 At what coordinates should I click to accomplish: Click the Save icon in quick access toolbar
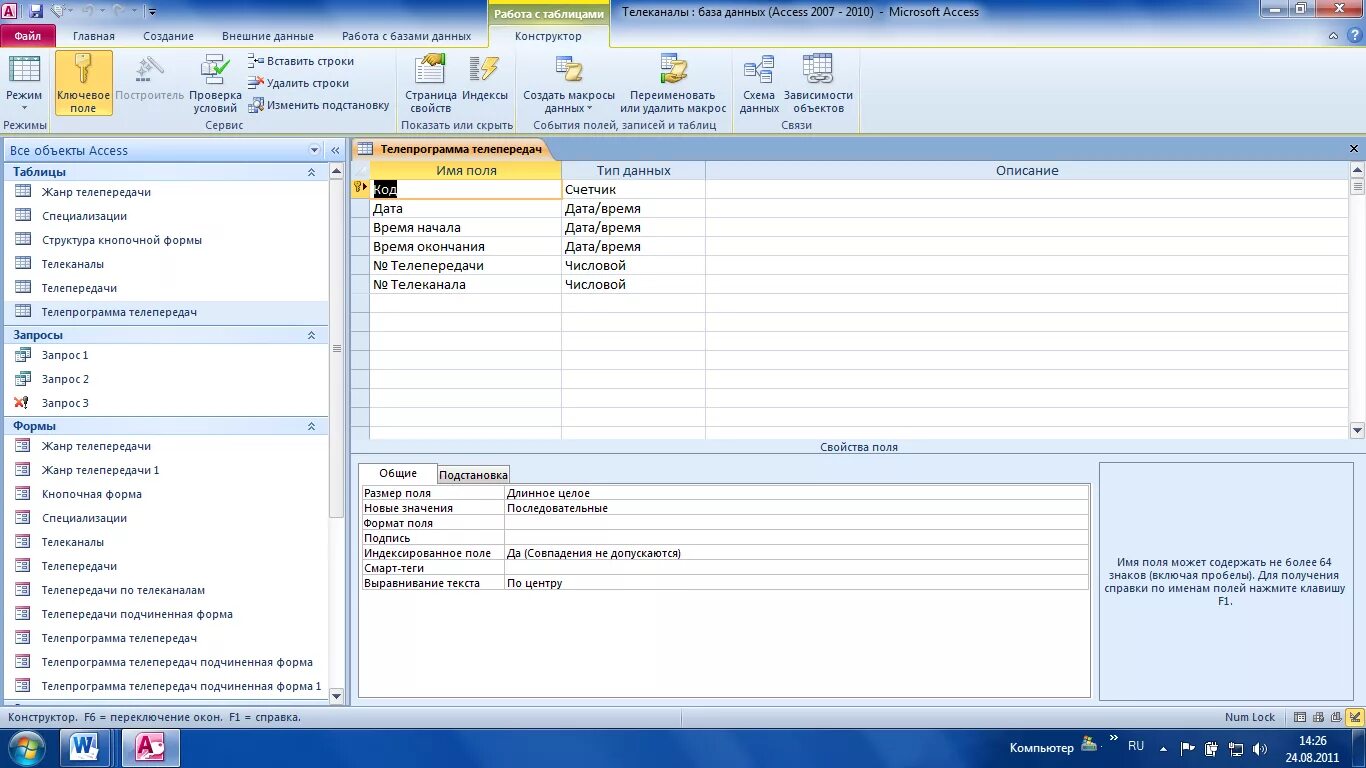[36, 11]
